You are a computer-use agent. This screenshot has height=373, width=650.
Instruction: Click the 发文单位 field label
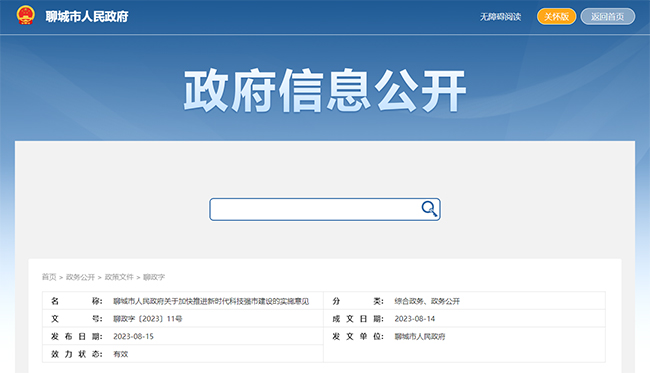[x=358, y=337]
